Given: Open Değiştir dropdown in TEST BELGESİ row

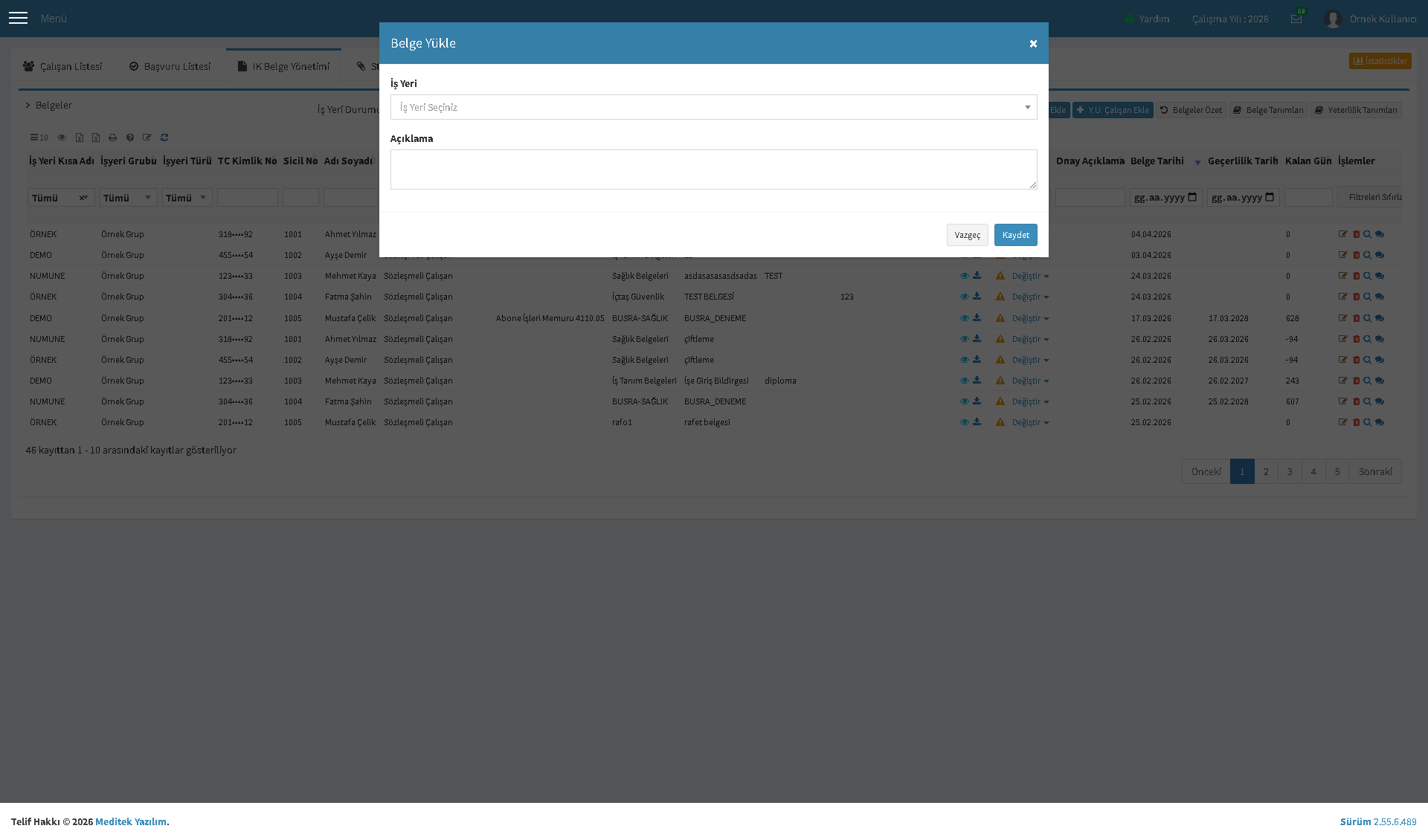Looking at the screenshot, I should 1030,297.
